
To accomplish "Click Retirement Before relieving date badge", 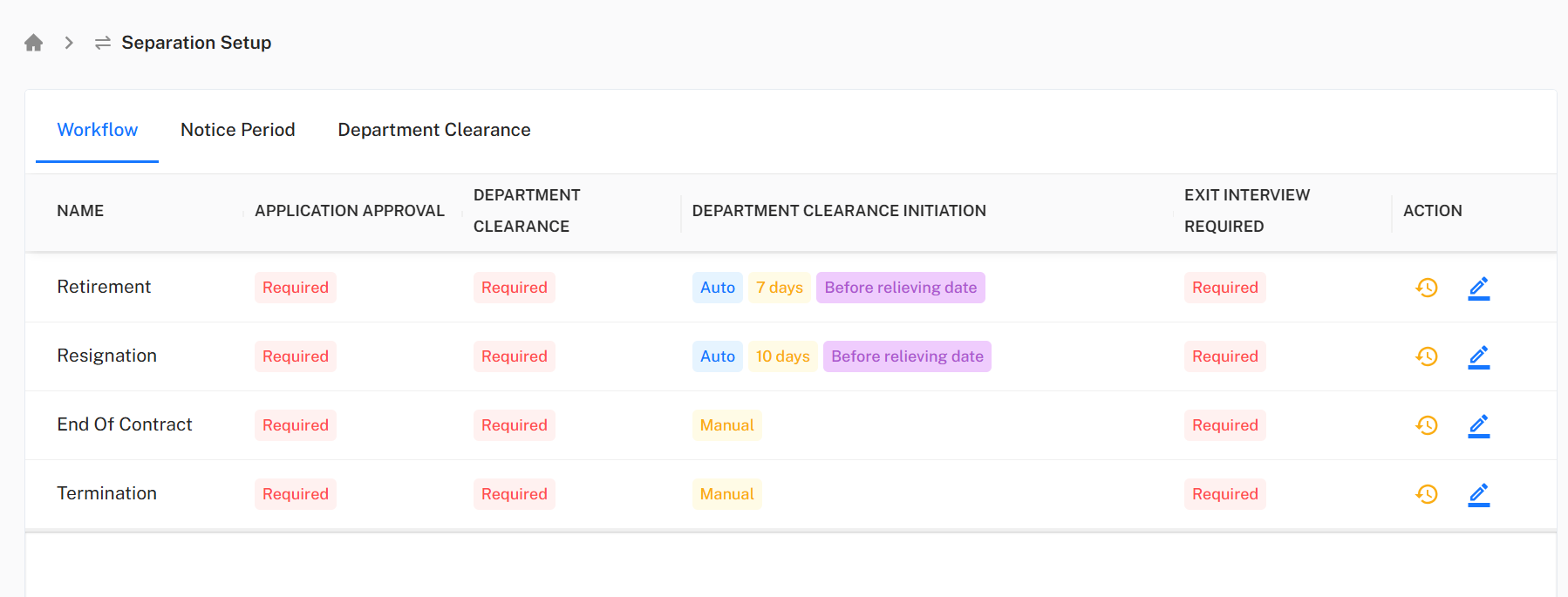I will pyautogui.click(x=901, y=288).
